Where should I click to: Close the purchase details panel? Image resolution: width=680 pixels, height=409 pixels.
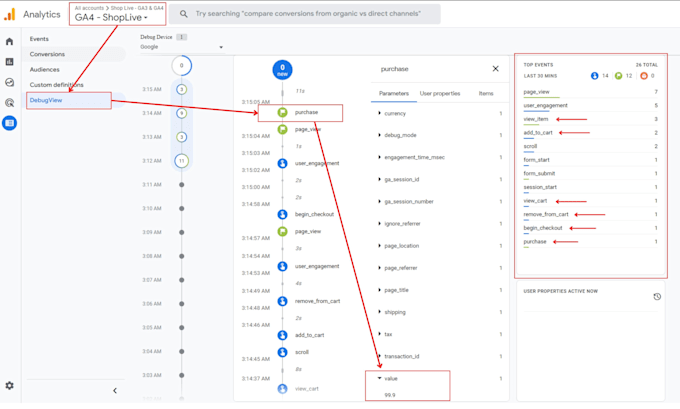[494, 69]
